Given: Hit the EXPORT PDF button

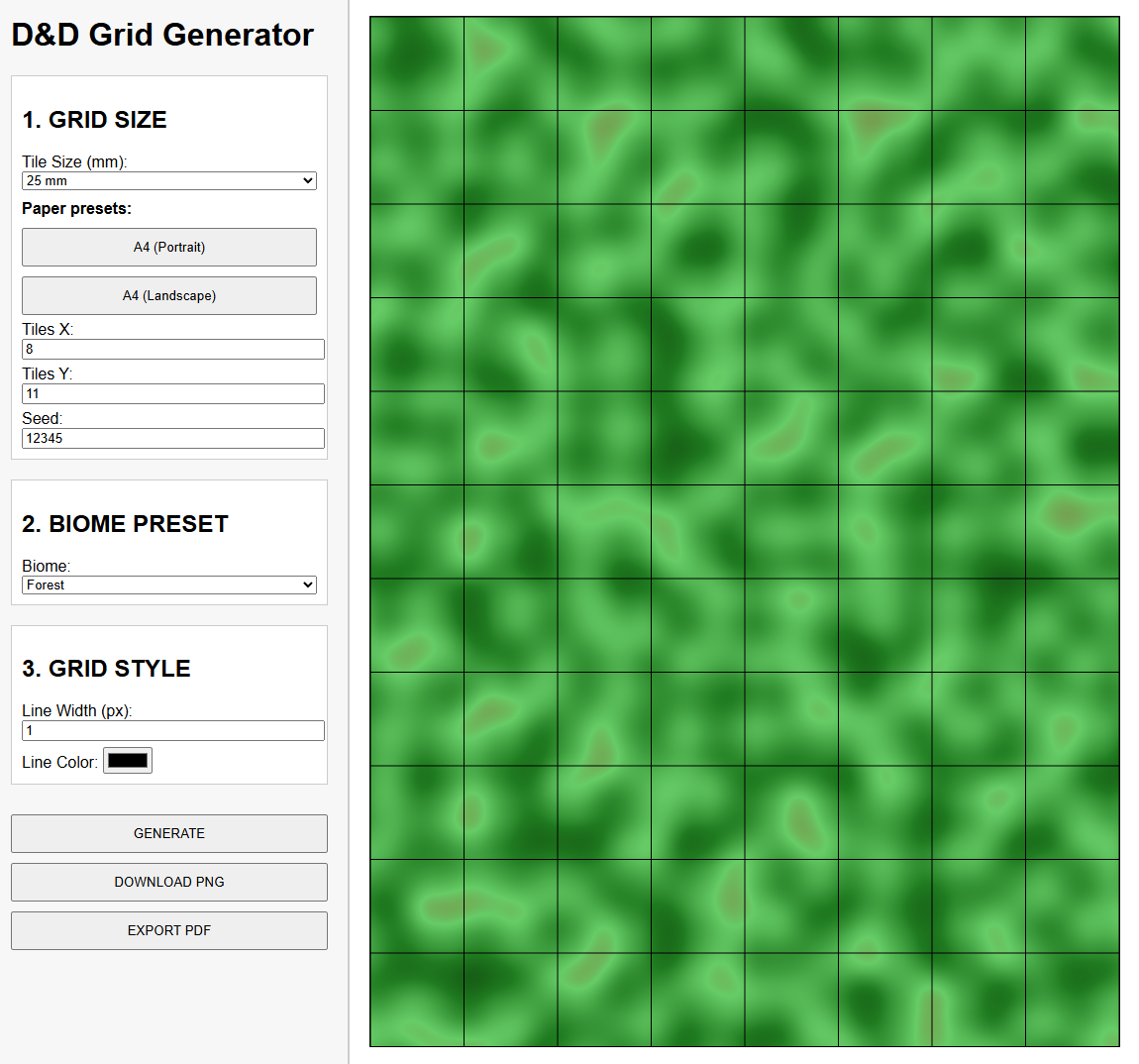Looking at the screenshot, I should click(169, 930).
